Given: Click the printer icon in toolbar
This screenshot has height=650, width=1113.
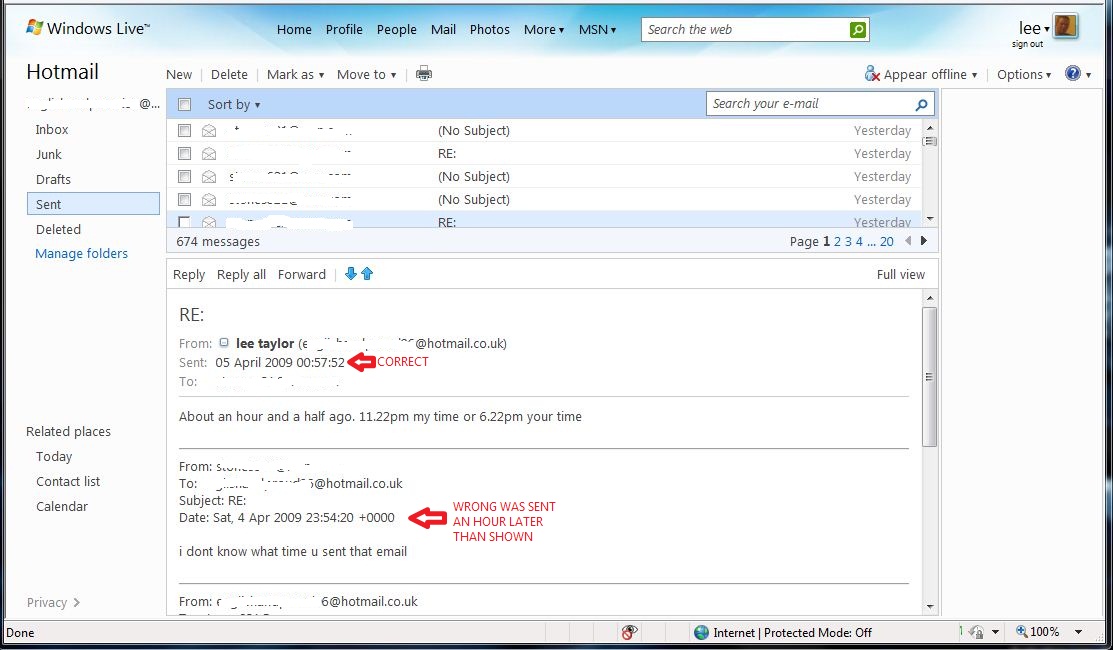Looking at the screenshot, I should tap(424, 73).
